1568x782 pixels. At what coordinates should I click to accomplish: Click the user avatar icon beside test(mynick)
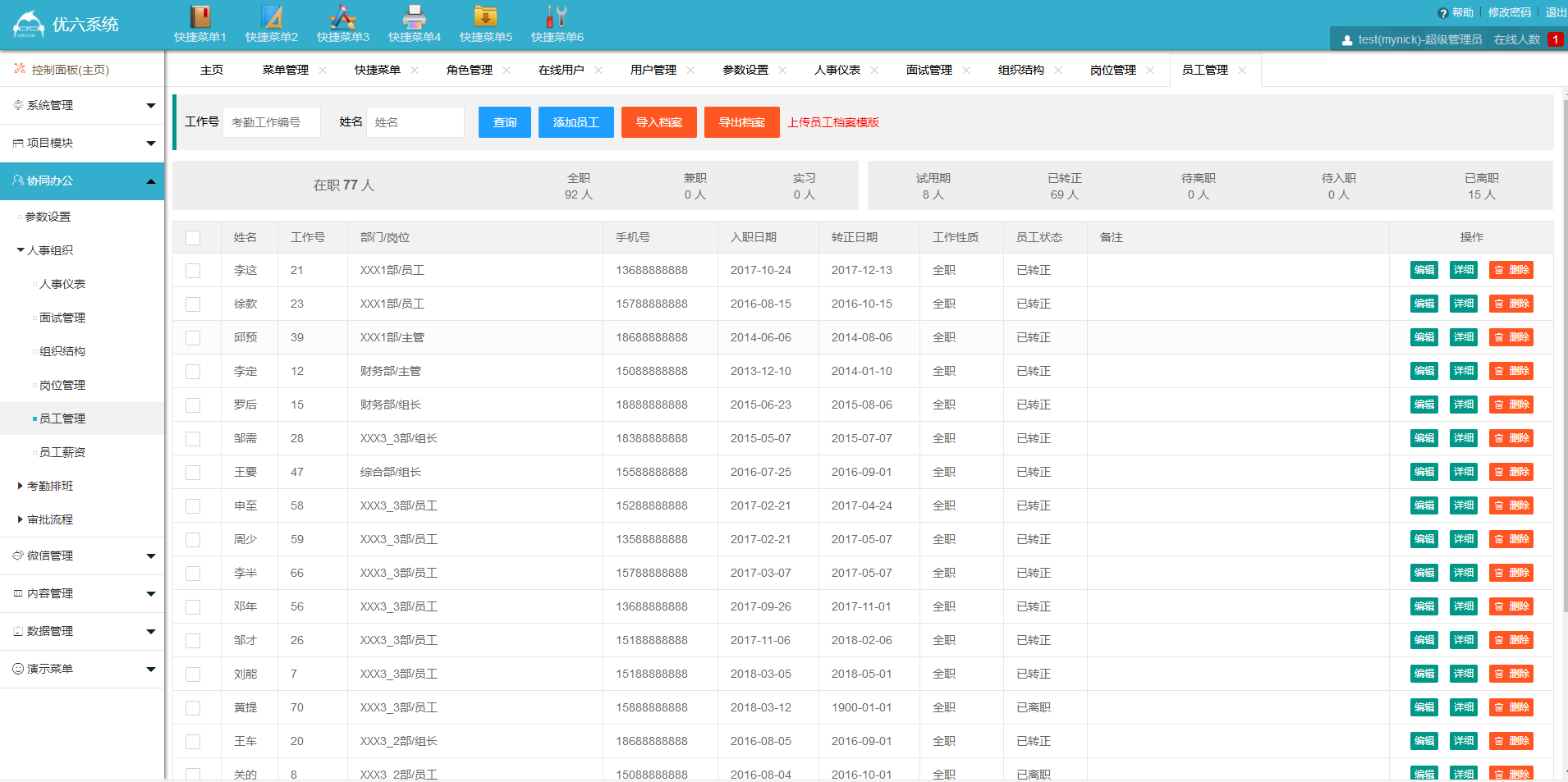1347,39
